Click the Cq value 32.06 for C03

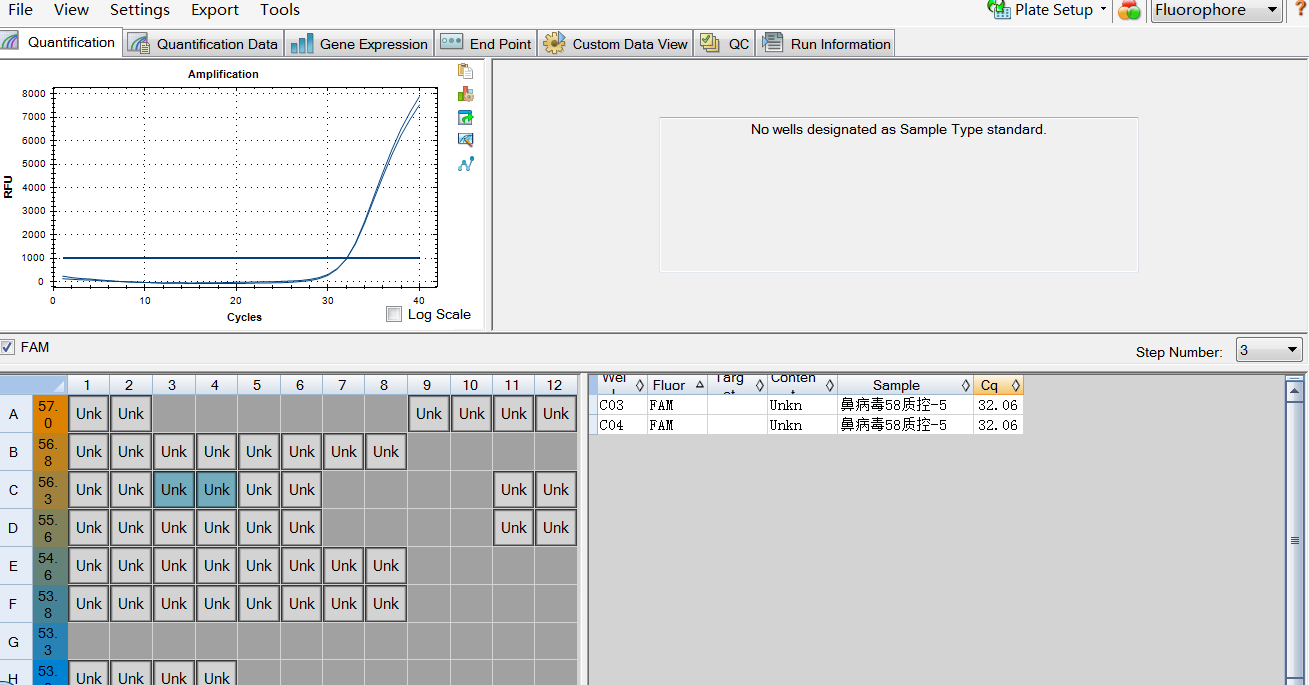tap(997, 406)
